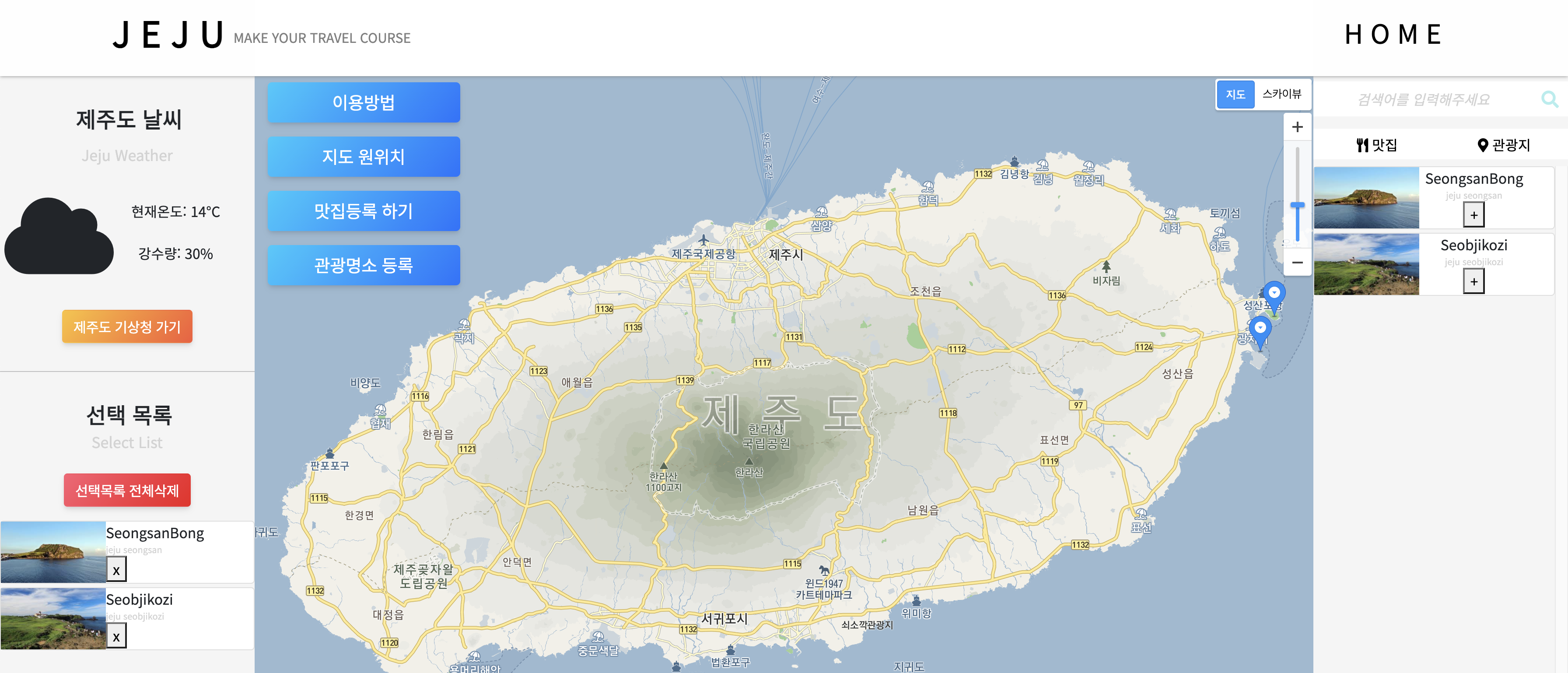Remove Seobjikozi from the select list
1568x673 pixels.
[x=116, y=636]
